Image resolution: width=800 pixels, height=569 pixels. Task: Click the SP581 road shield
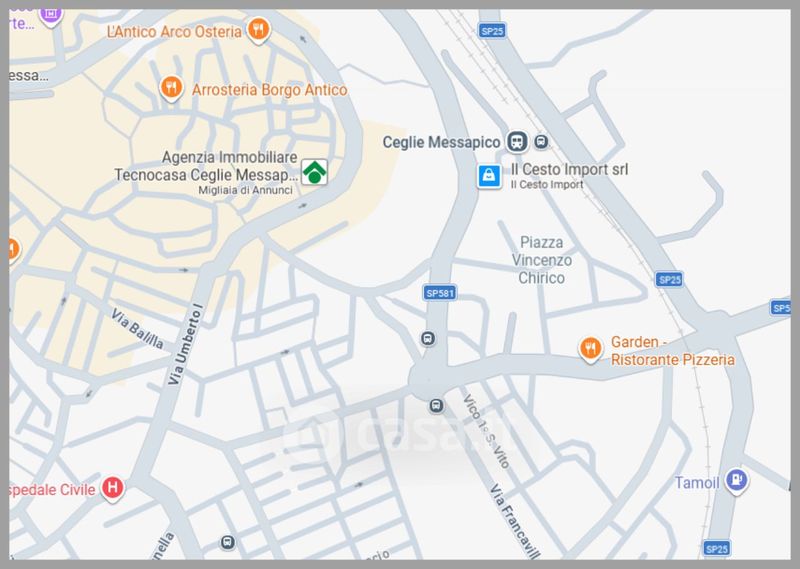(440, 293)
